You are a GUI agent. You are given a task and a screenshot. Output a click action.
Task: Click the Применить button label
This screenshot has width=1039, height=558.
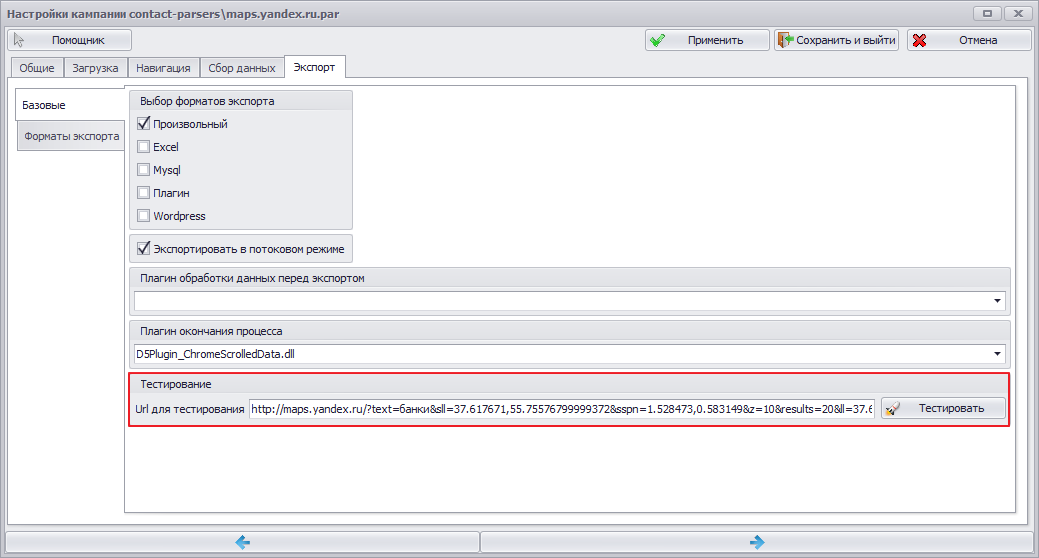716,40
